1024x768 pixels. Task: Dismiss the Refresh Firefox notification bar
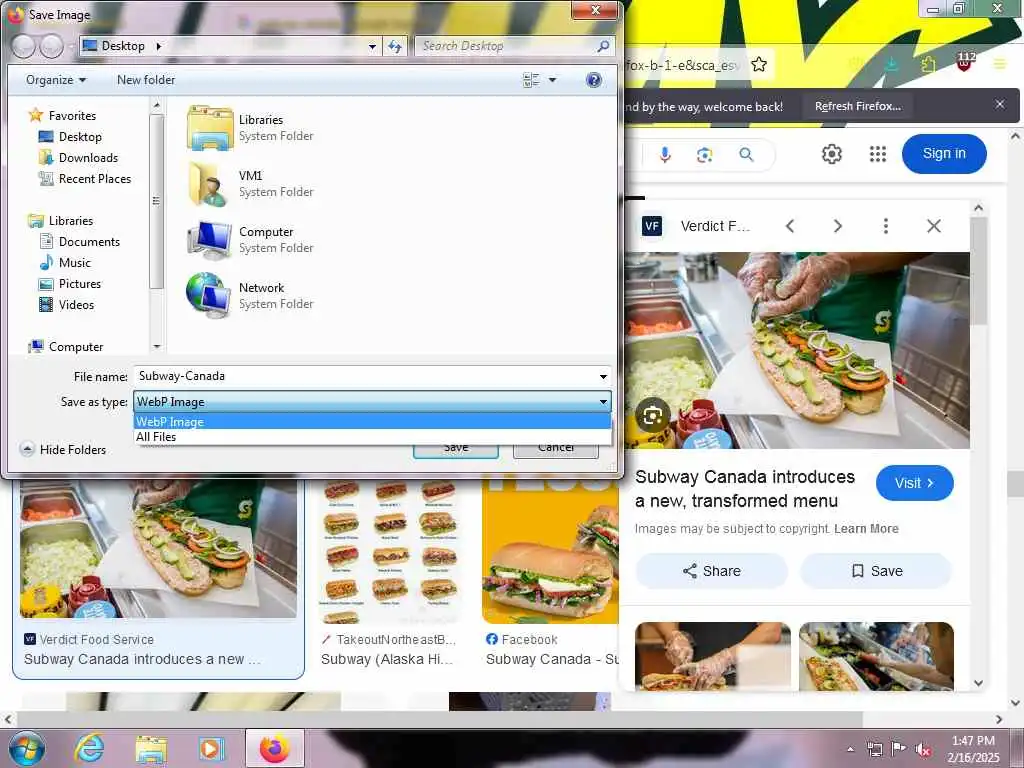999,104
